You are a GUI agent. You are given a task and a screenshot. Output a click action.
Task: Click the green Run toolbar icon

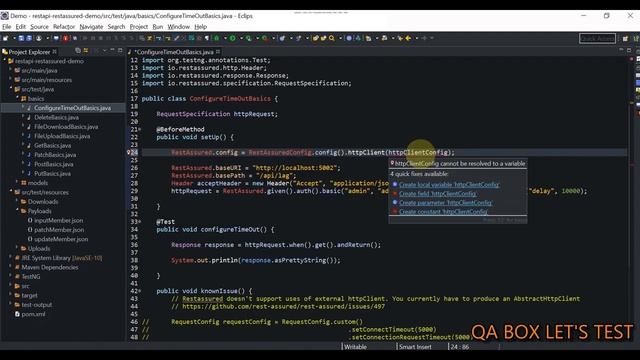(x=232, y=38)
